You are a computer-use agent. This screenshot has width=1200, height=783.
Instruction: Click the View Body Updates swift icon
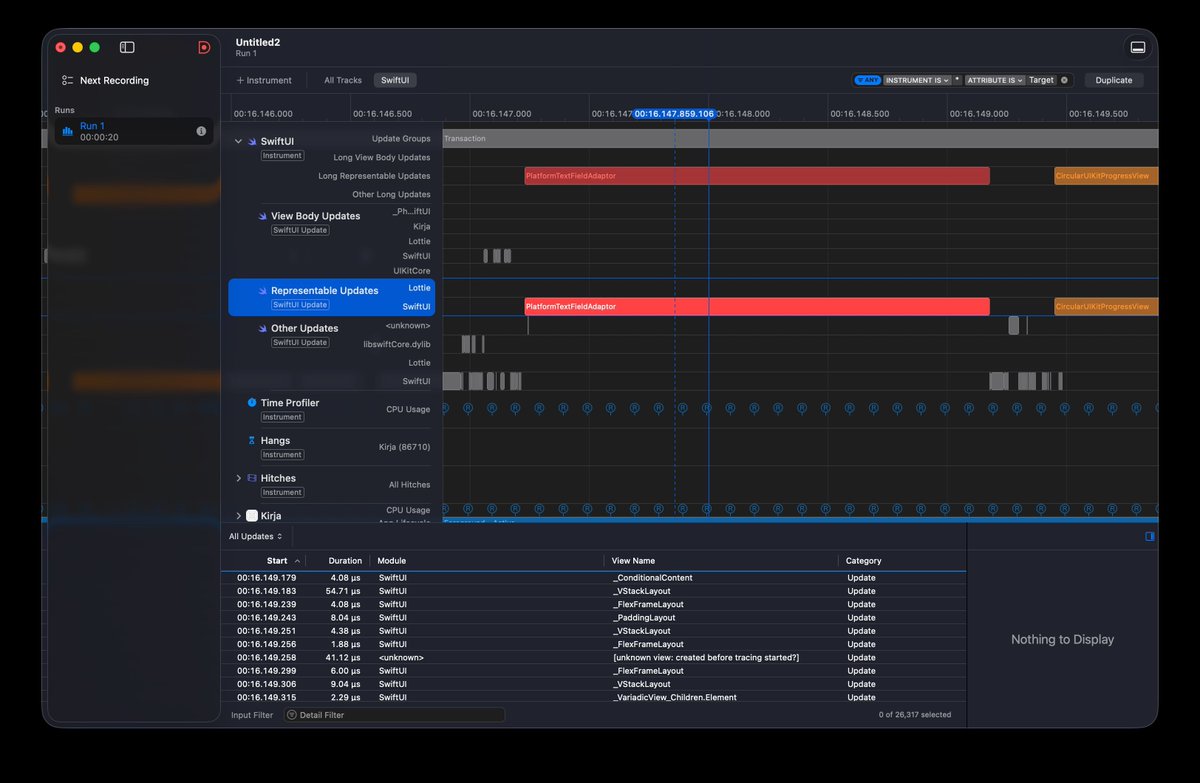263,216
